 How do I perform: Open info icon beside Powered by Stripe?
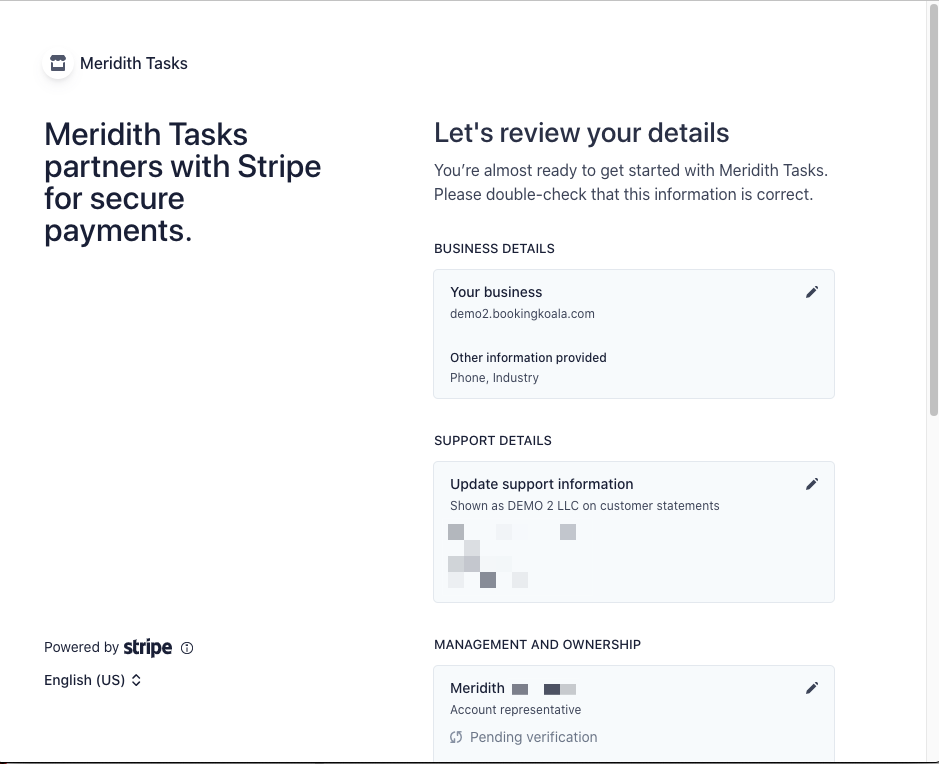[x=187, y=648]
